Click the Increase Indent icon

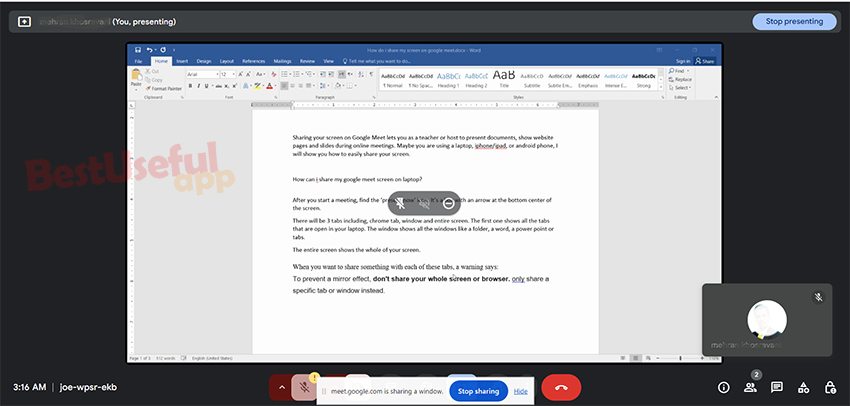331,74
